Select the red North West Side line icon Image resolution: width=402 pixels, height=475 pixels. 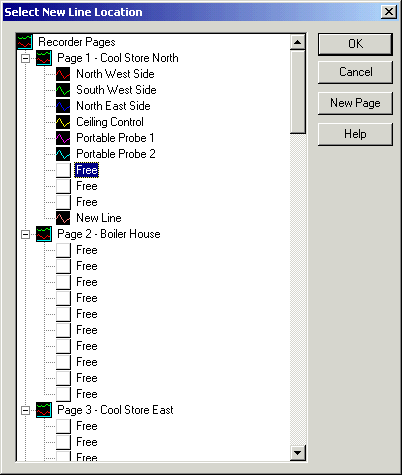tap(63, 74)
